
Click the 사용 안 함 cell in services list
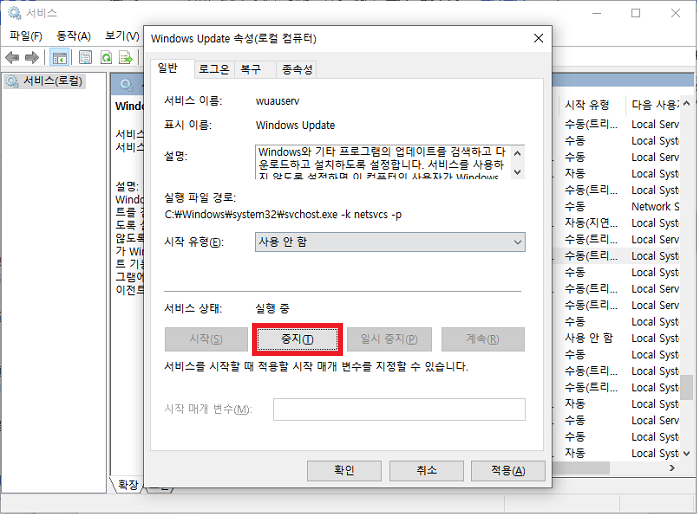click(589, 338)
